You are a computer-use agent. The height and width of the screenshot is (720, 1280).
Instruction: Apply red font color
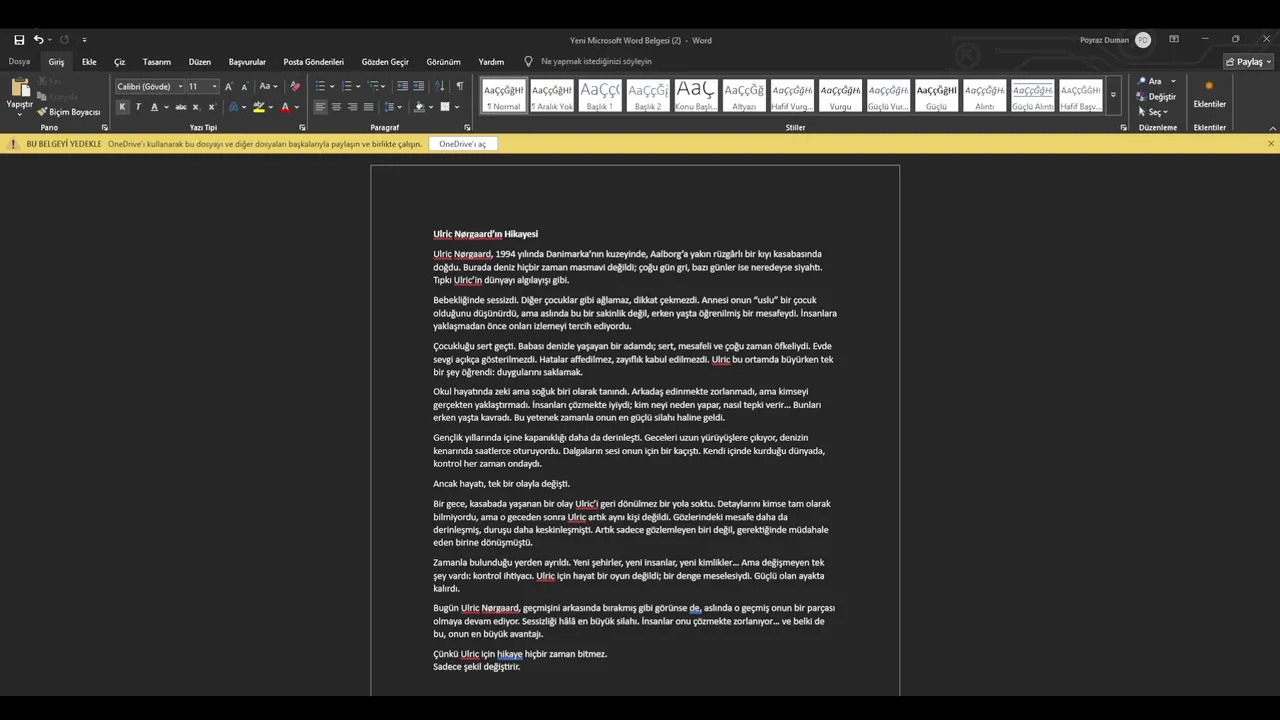click(x=285, y=107)
